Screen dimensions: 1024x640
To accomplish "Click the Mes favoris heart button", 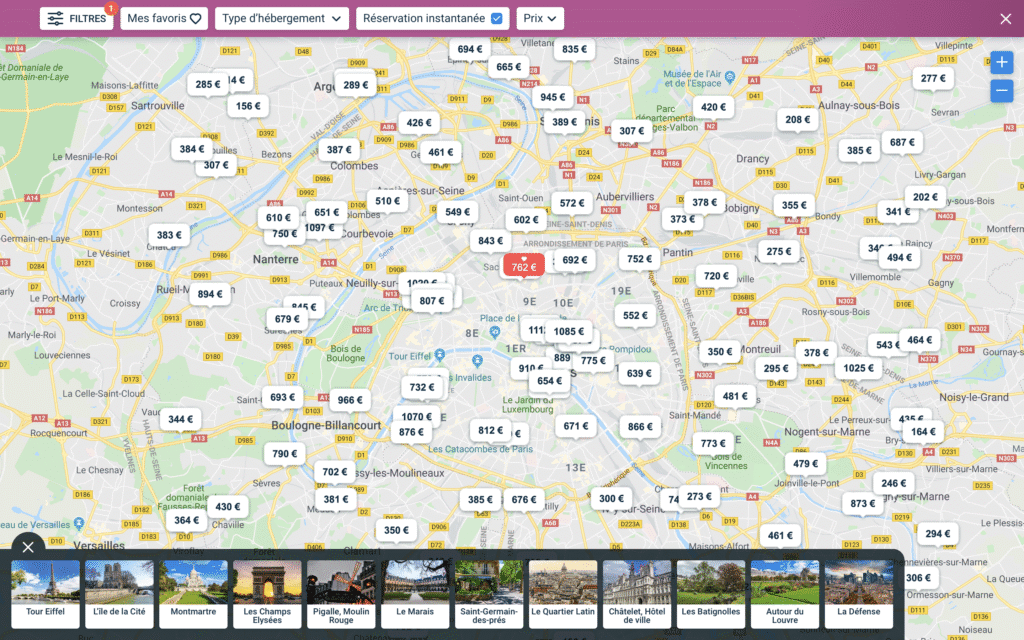I will click(x=166, y=18).
